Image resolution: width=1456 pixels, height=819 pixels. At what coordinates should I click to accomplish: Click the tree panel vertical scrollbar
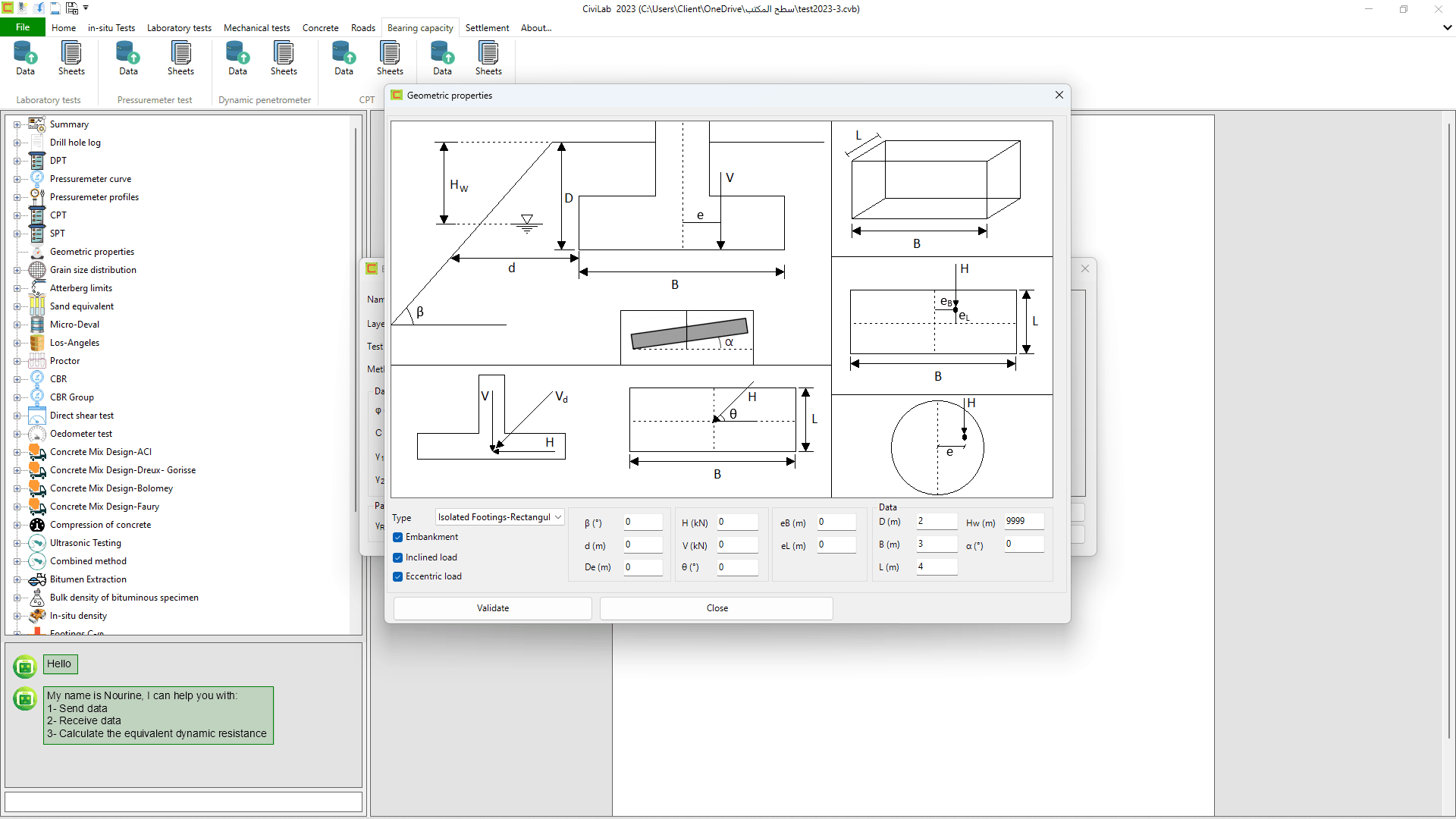[355, 318]
